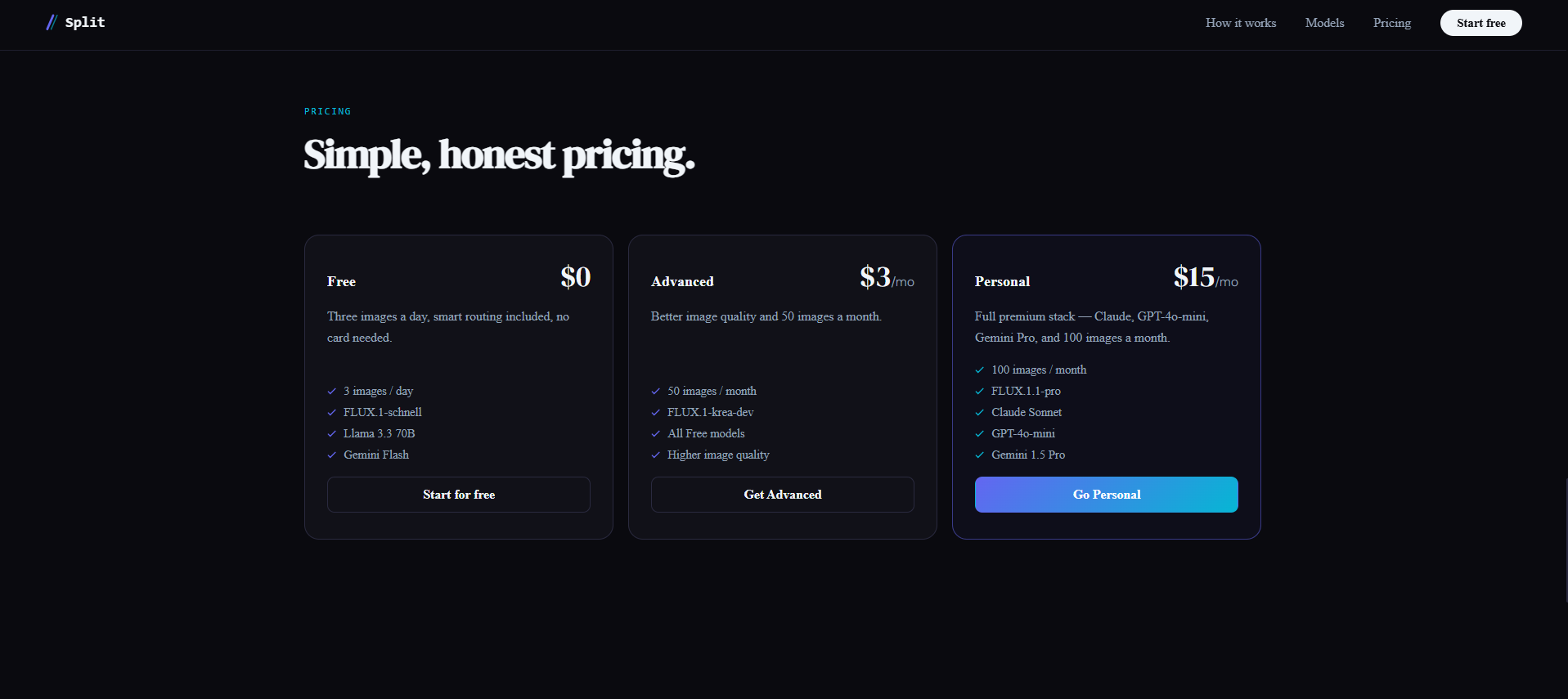Click the checkmark beside Llama 3.3 70B

point(330,433)
